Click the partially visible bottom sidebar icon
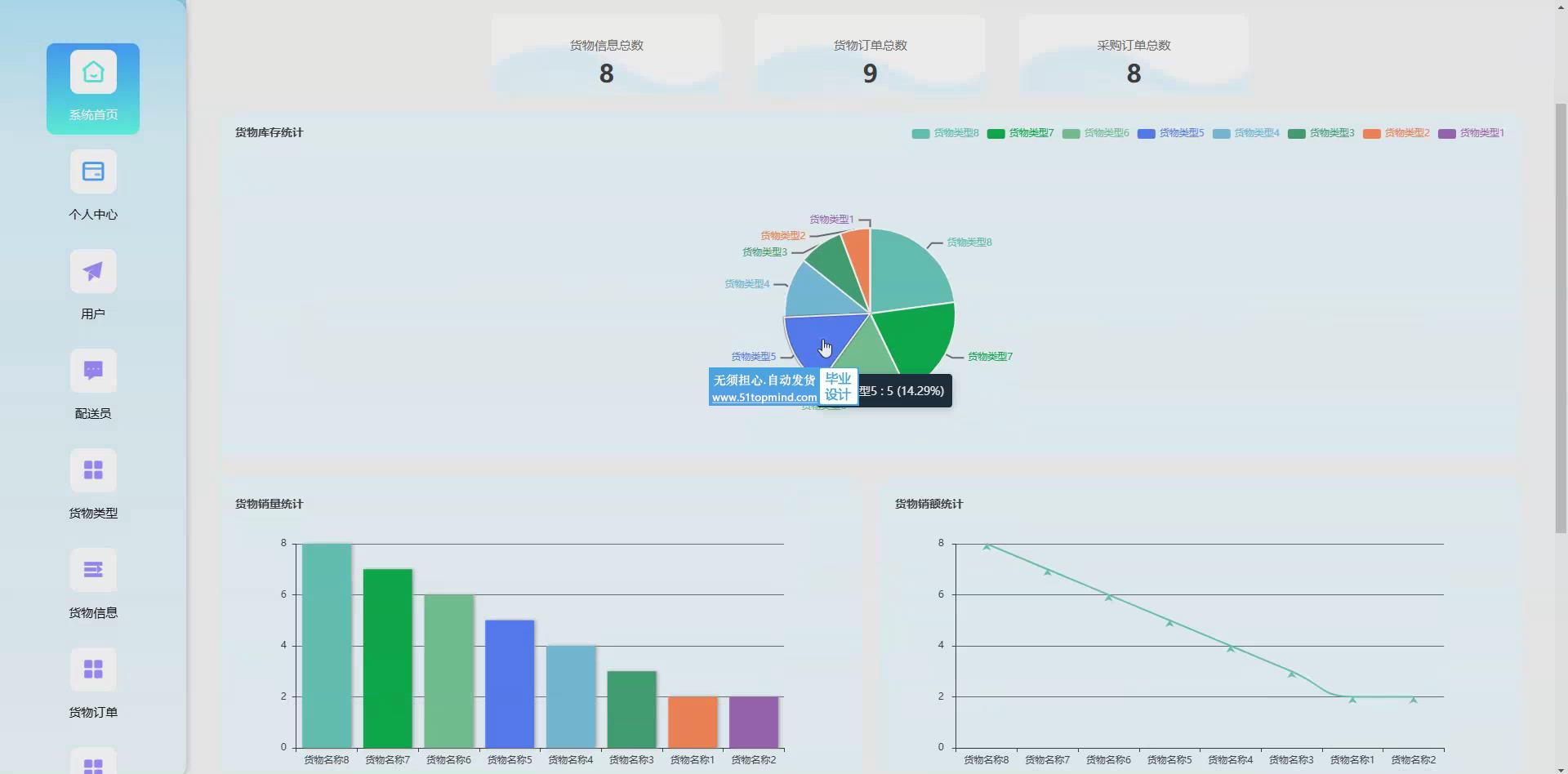The image size is (1568, 774). click(93, 763)
